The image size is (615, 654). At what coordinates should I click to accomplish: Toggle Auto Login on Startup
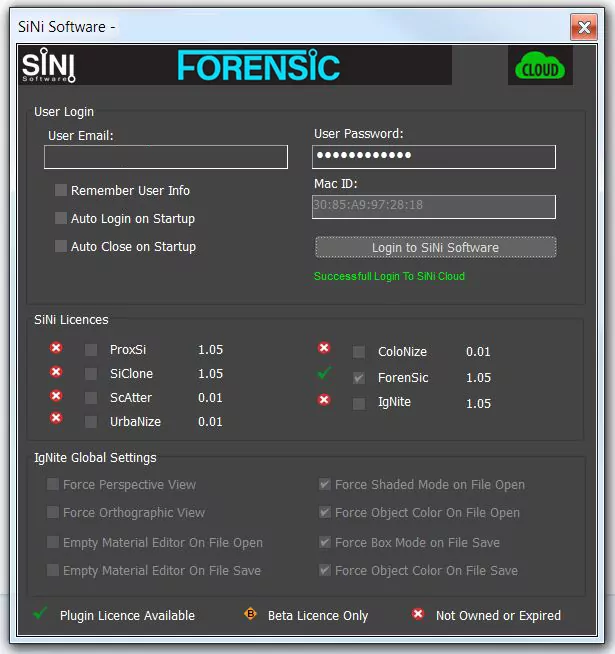coord(61,218)
